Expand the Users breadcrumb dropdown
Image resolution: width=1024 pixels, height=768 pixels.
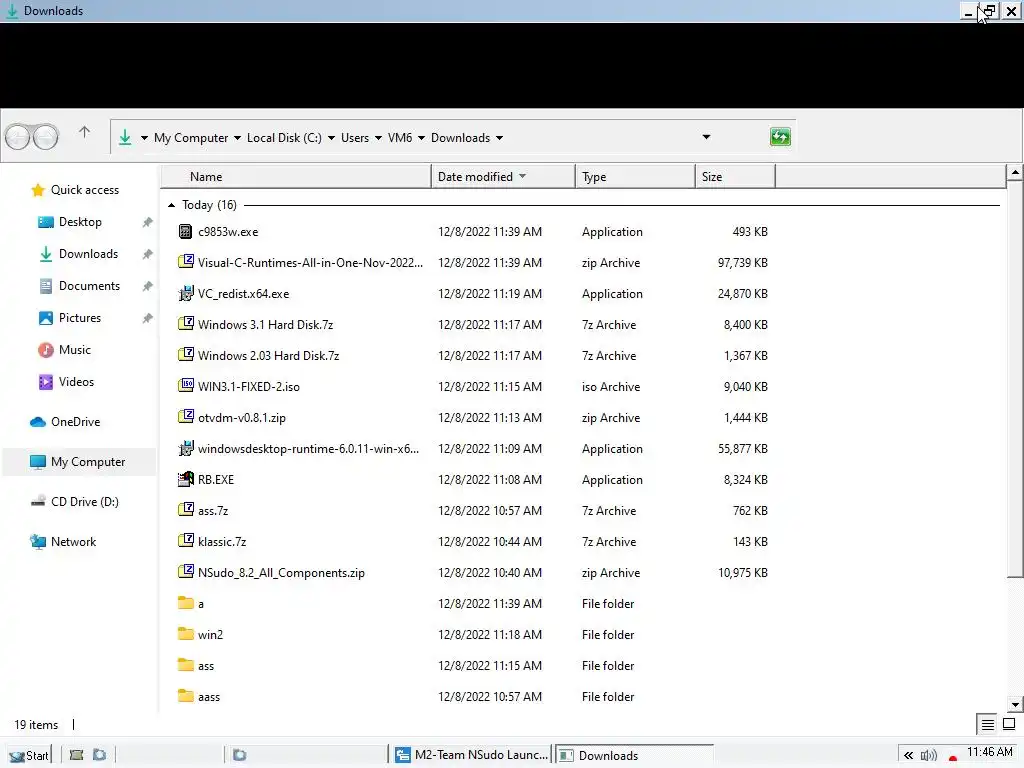point(378,138)
